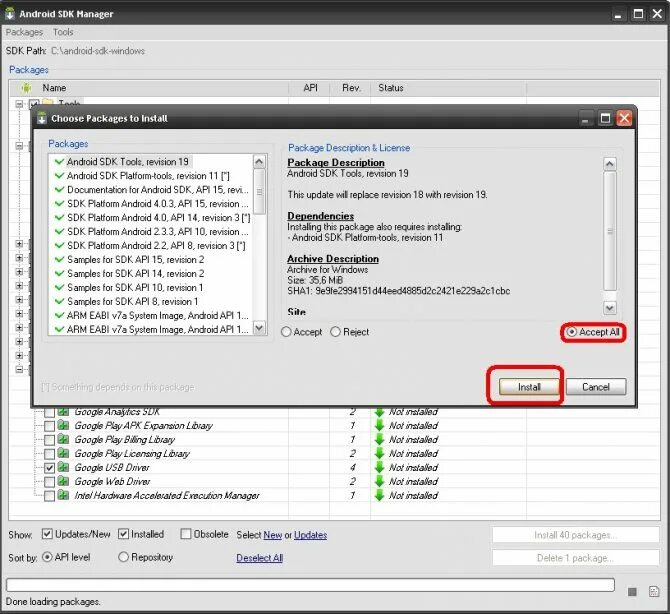670x614 pixels.
Task: Check Google Play APK Expansion Library checkbox
Action: click(x=49, y=426)
